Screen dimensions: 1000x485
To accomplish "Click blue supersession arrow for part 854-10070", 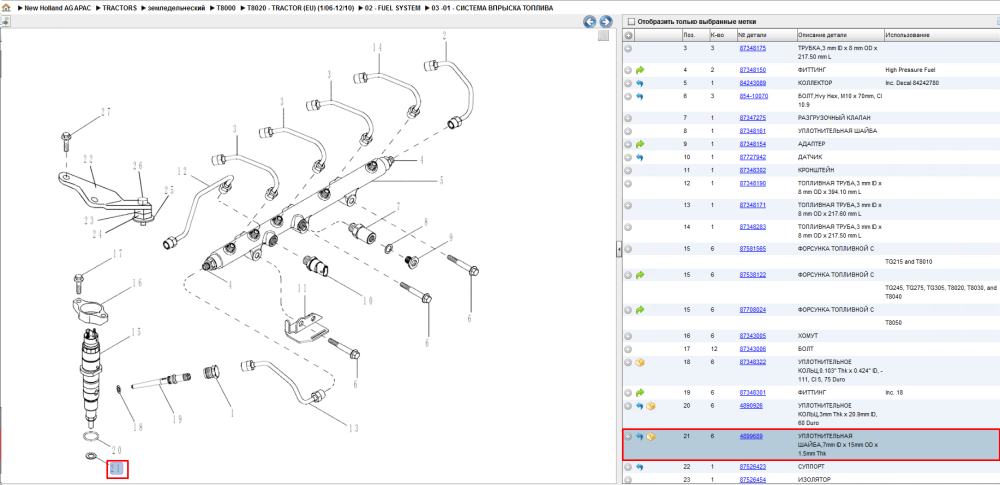I will 640,96.
